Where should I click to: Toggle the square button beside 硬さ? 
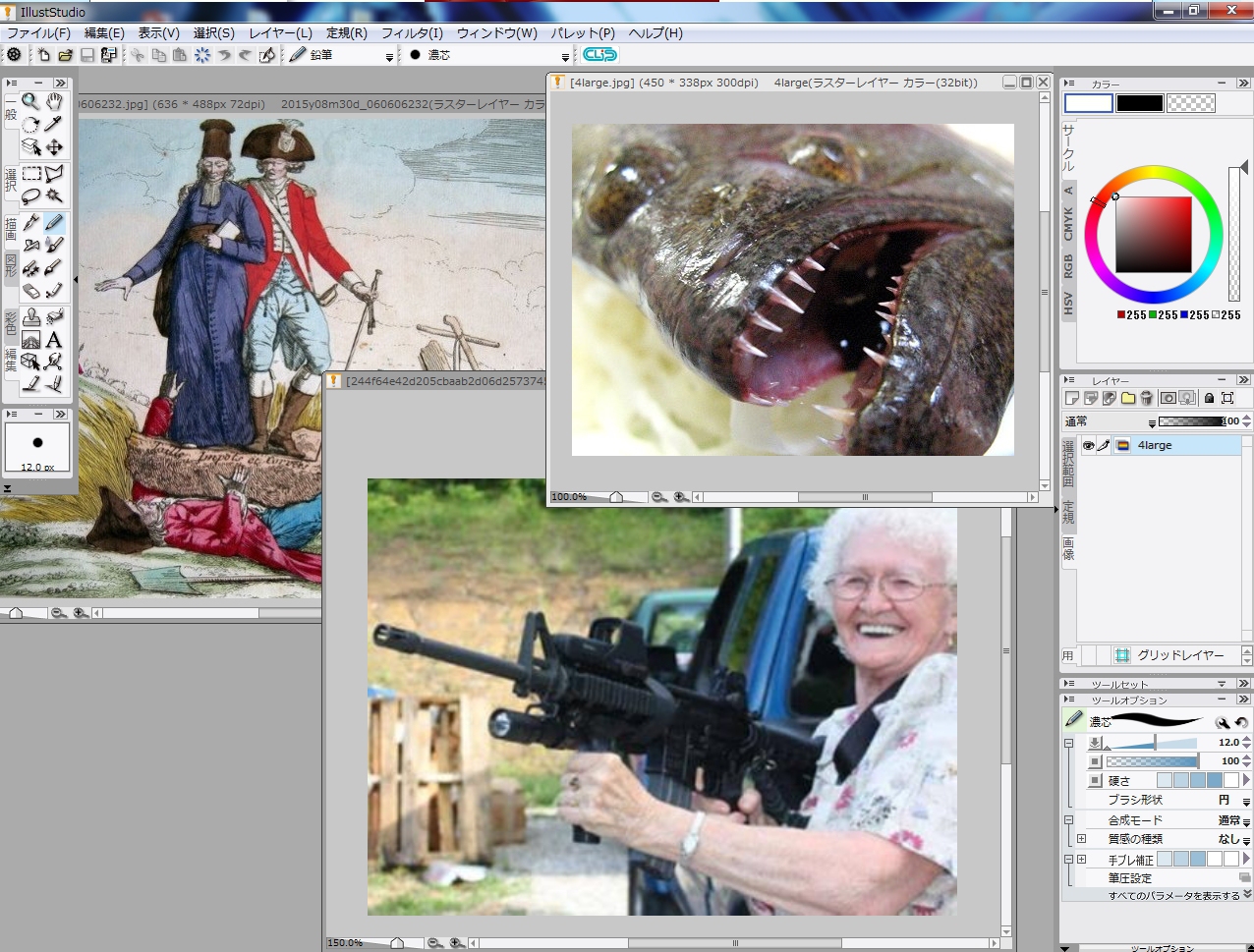coord(1095,781)
